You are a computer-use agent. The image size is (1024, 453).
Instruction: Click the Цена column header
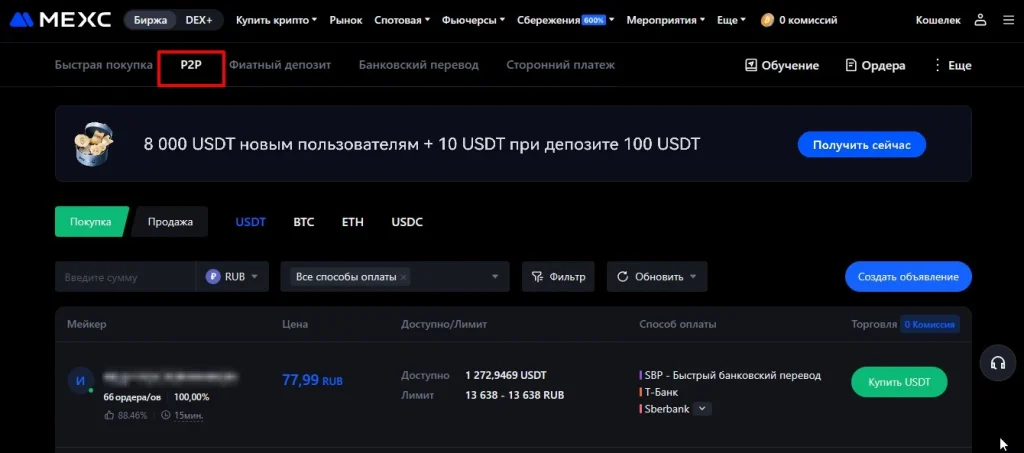295,324
